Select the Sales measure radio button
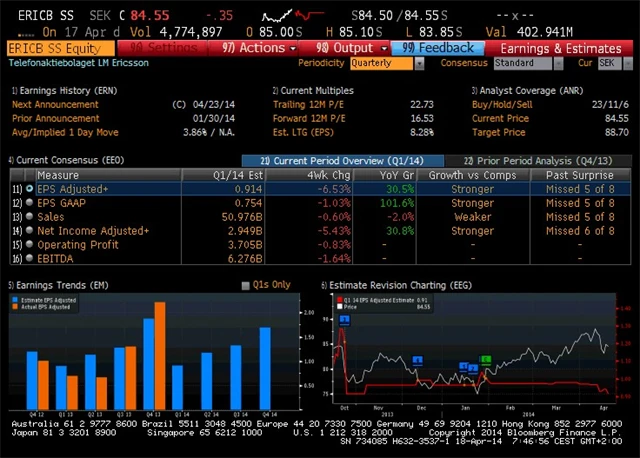 (29, 216)
